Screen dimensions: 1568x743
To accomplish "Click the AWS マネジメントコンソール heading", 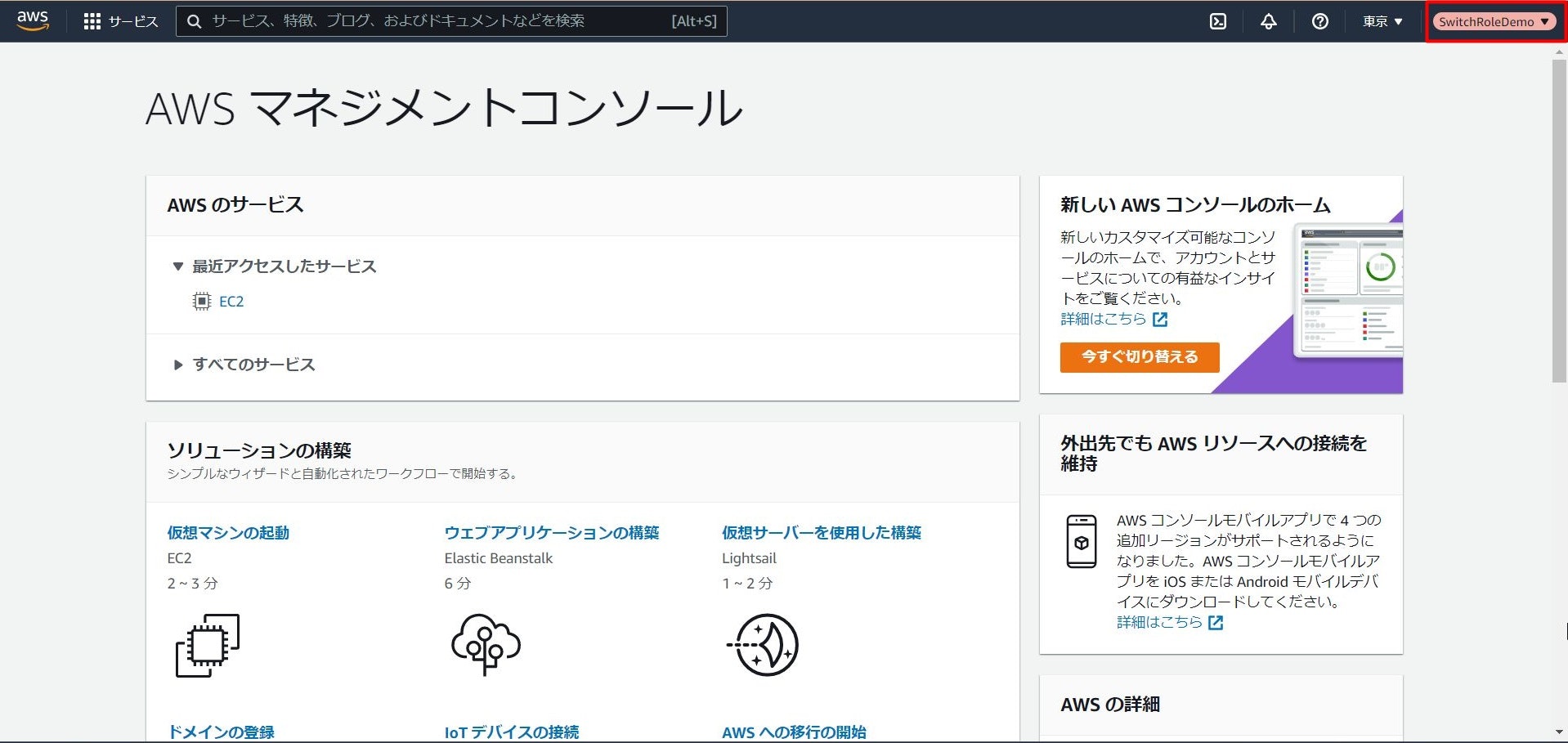I will (444, 108).
